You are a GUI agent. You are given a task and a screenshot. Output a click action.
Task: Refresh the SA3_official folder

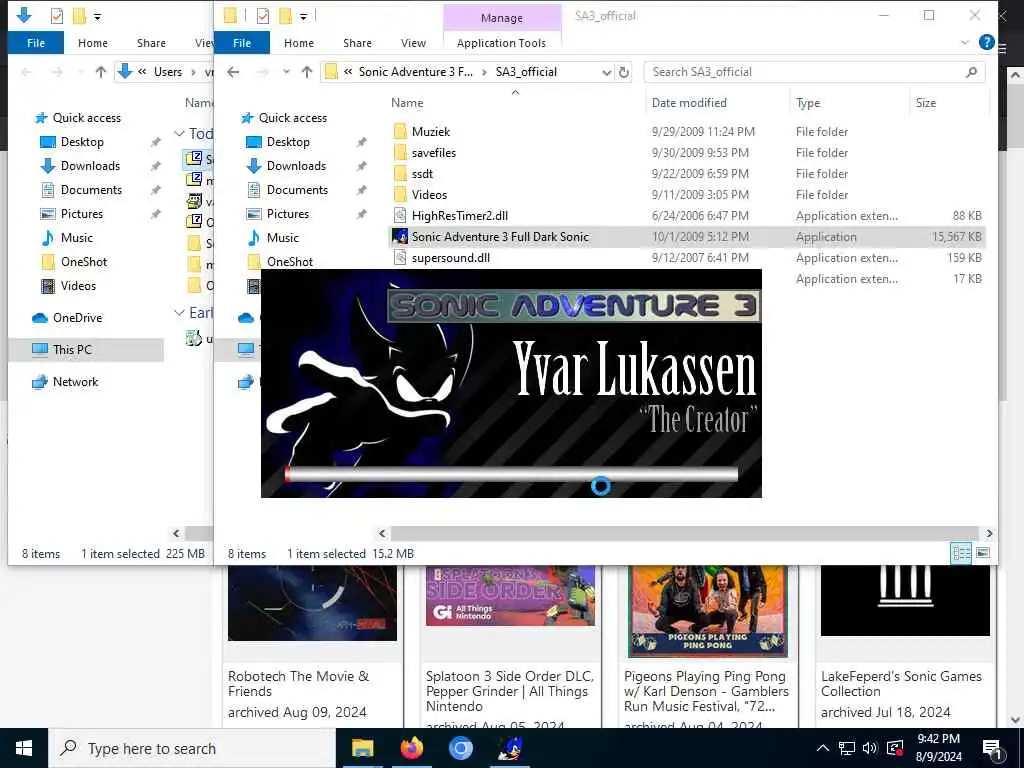pyautogui.click(x=624, y=72)
